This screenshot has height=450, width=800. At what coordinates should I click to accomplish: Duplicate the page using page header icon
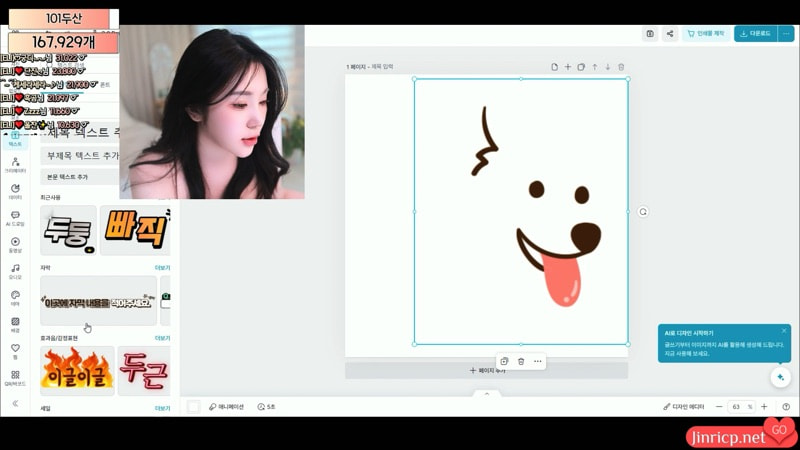click(x=581, y=67)
